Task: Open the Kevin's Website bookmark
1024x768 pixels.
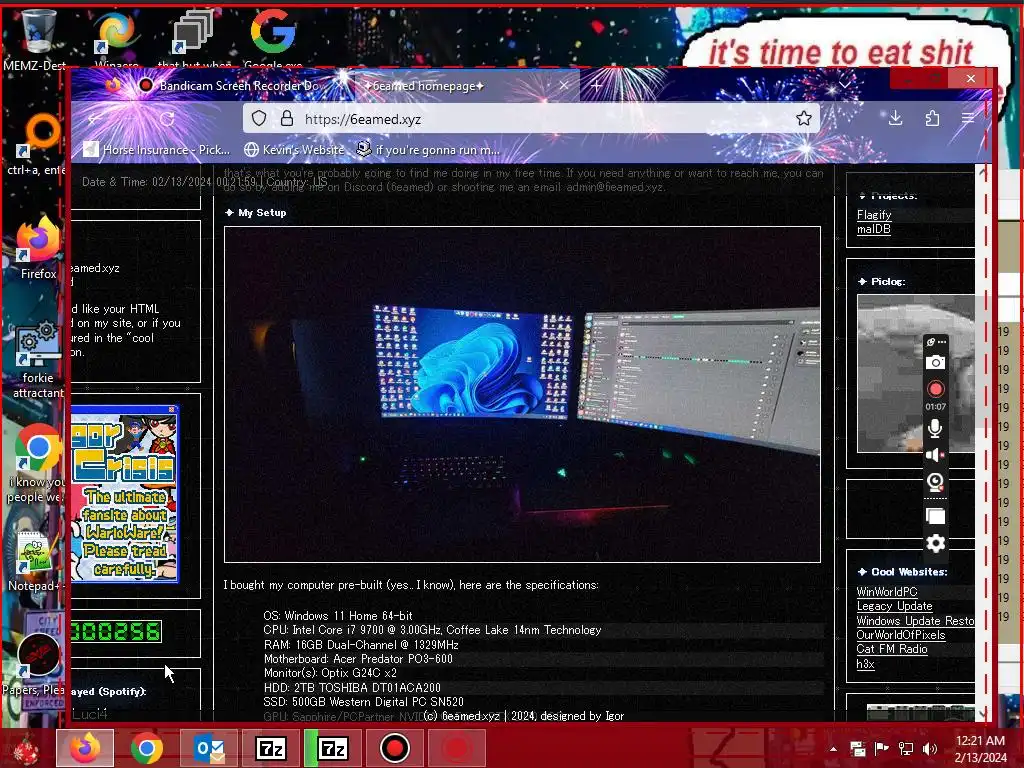Action: 294,150
